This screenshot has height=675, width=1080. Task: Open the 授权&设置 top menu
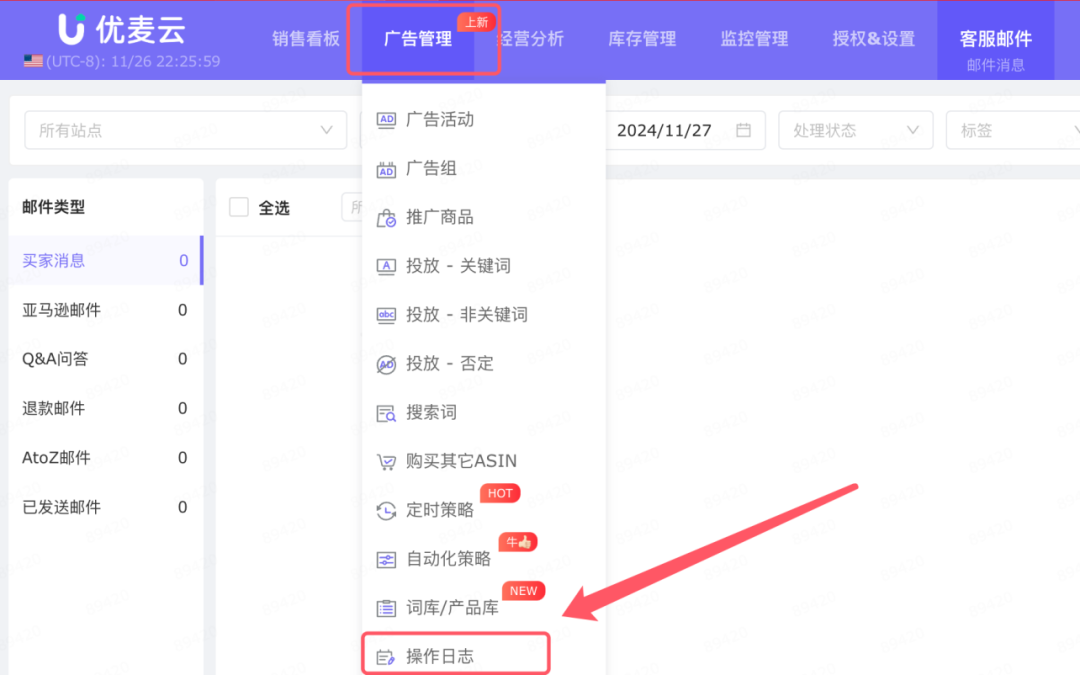(873, 39)
